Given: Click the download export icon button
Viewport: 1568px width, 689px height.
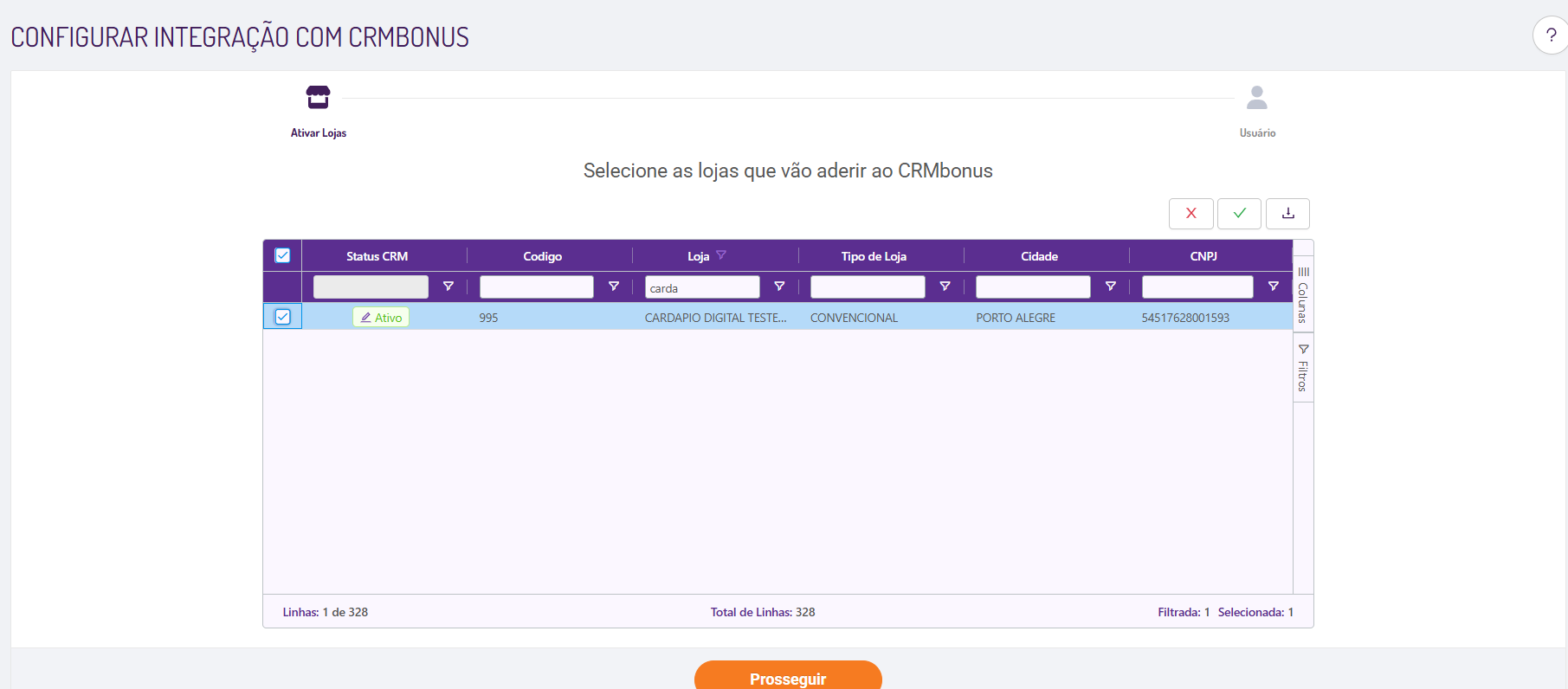Looking at the screenshot, I should click(x=1288, y=214).
